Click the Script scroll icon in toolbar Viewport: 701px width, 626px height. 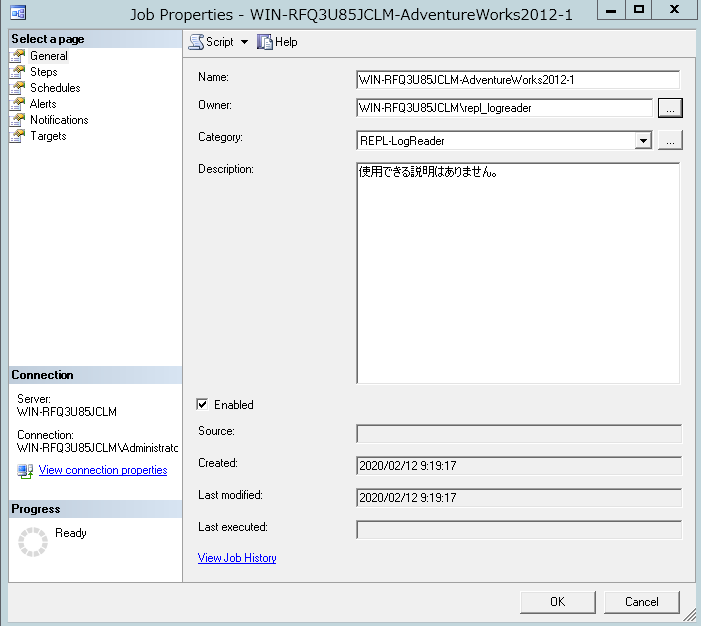tap(196, 42)
